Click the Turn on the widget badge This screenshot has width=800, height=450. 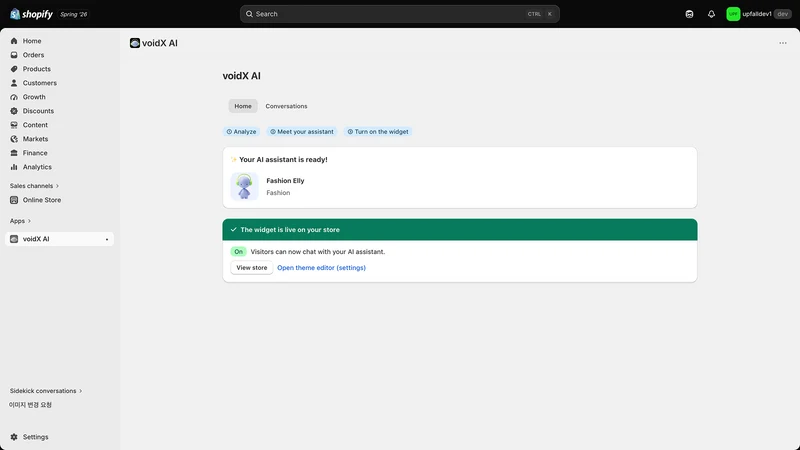tap(378, 132)
